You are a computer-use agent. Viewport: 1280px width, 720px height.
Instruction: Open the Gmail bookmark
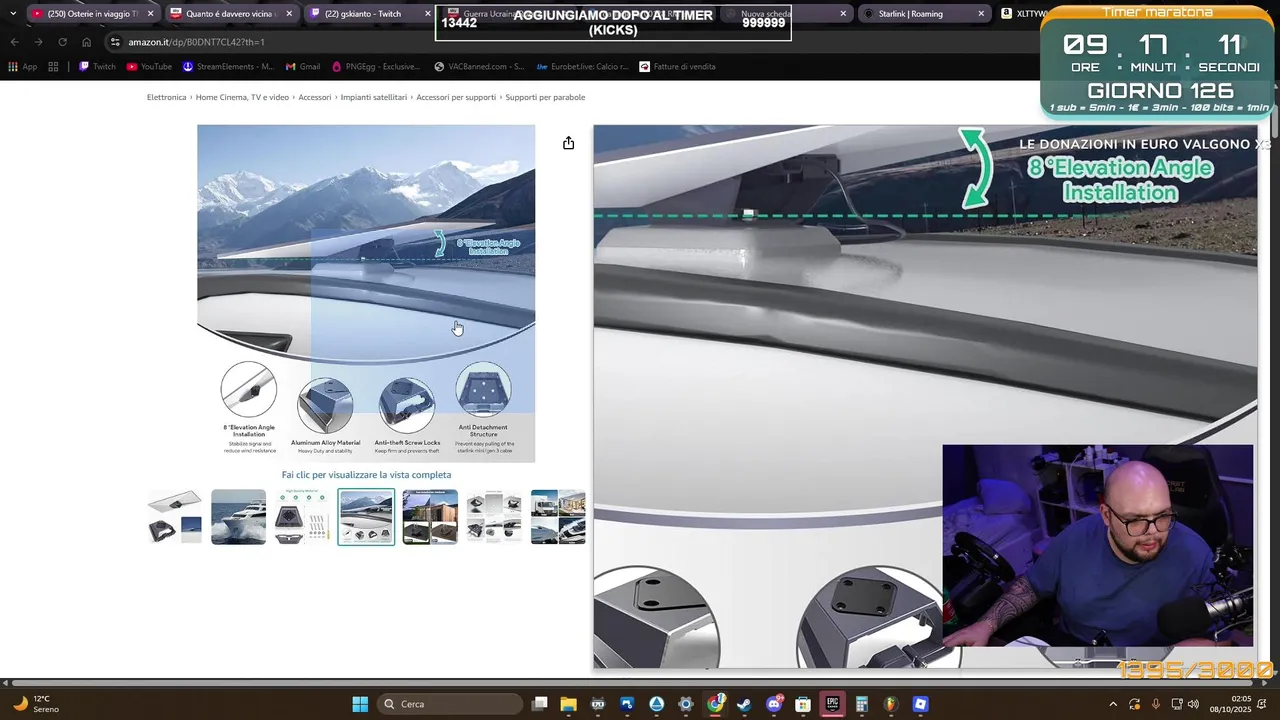coord(303,67)
